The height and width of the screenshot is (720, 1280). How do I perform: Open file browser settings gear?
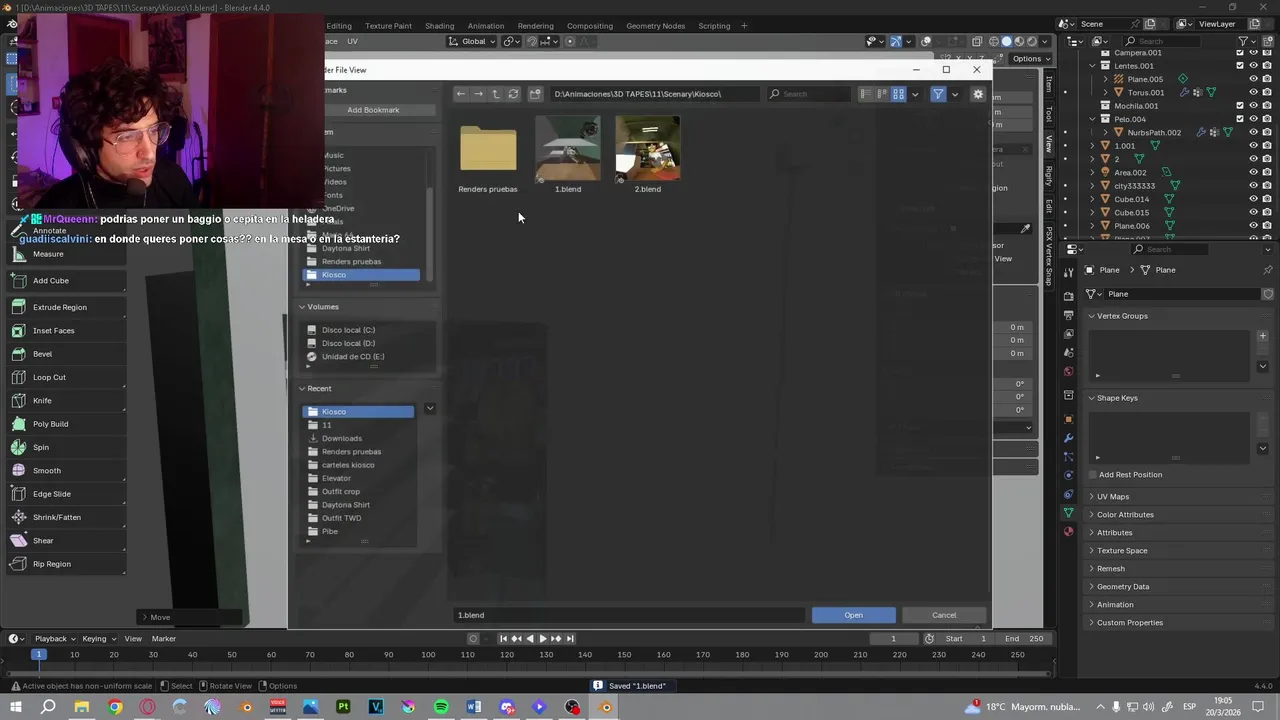(978, 94)
